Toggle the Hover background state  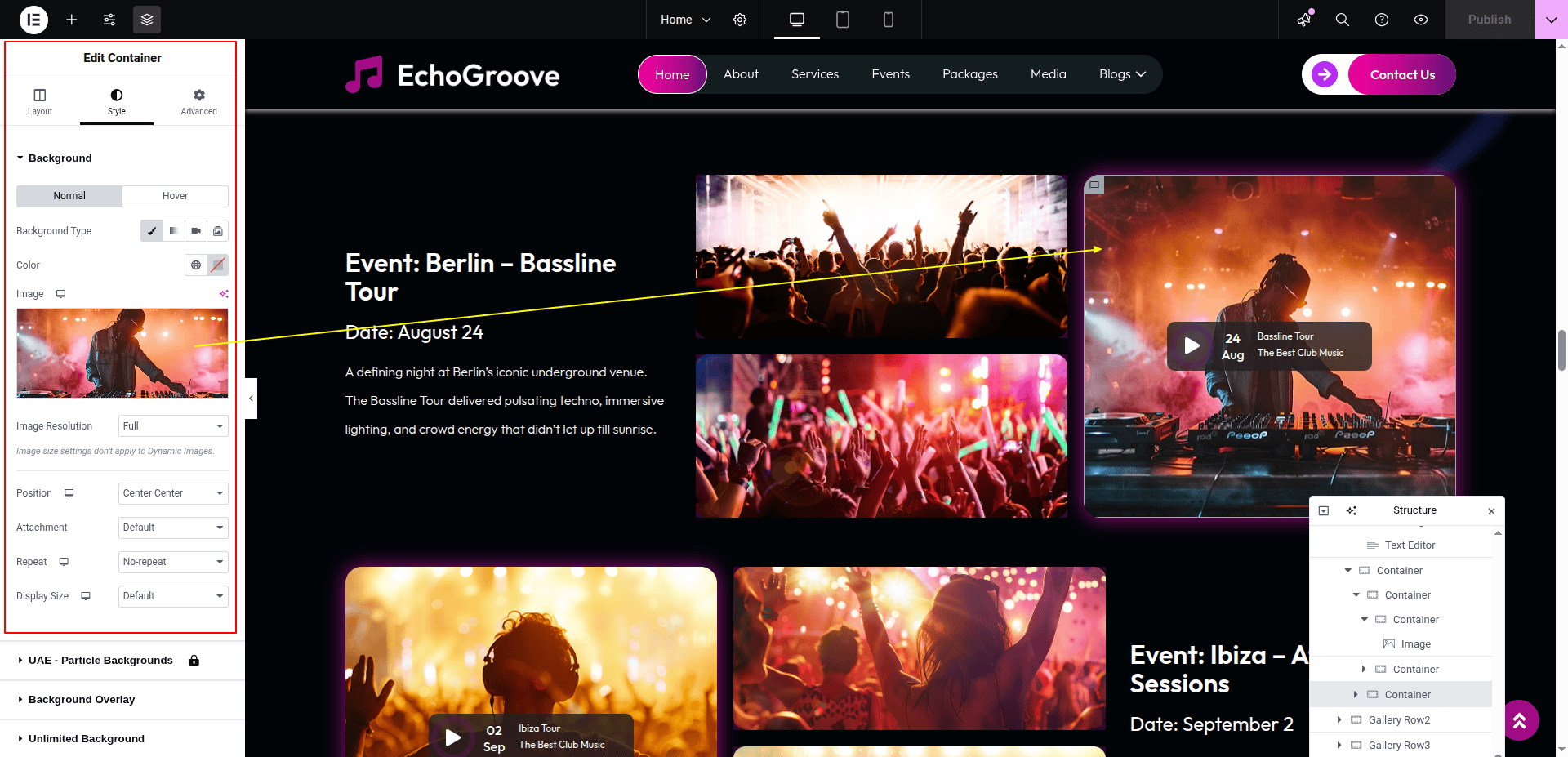point(175,196)
